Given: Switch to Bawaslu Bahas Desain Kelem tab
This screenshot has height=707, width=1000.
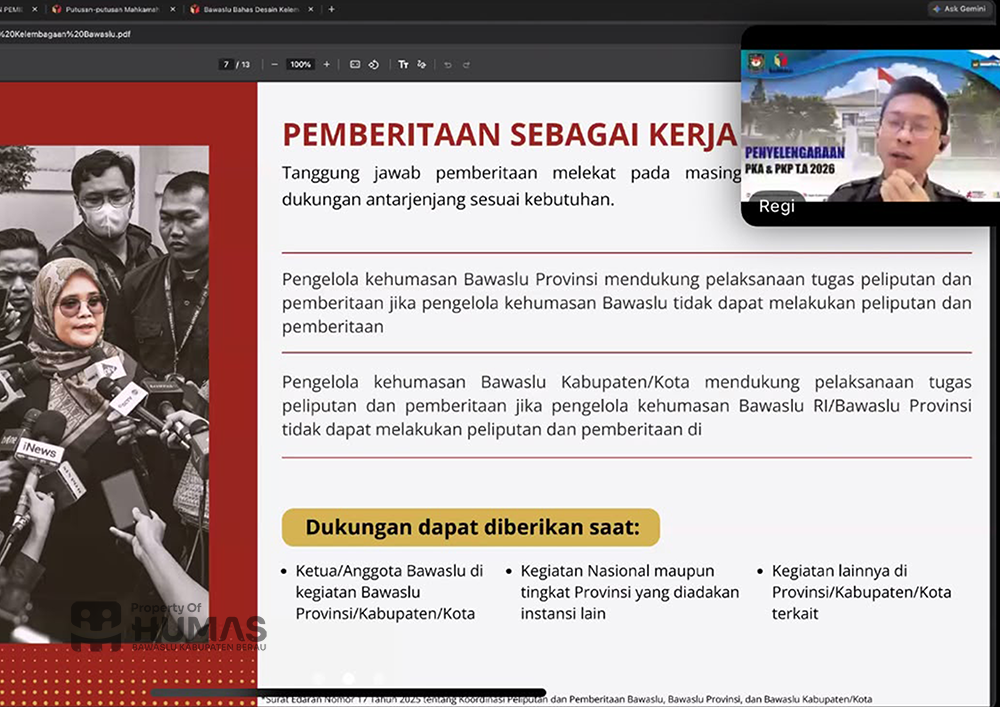Looking at the screenshot, I should (251, 10).
